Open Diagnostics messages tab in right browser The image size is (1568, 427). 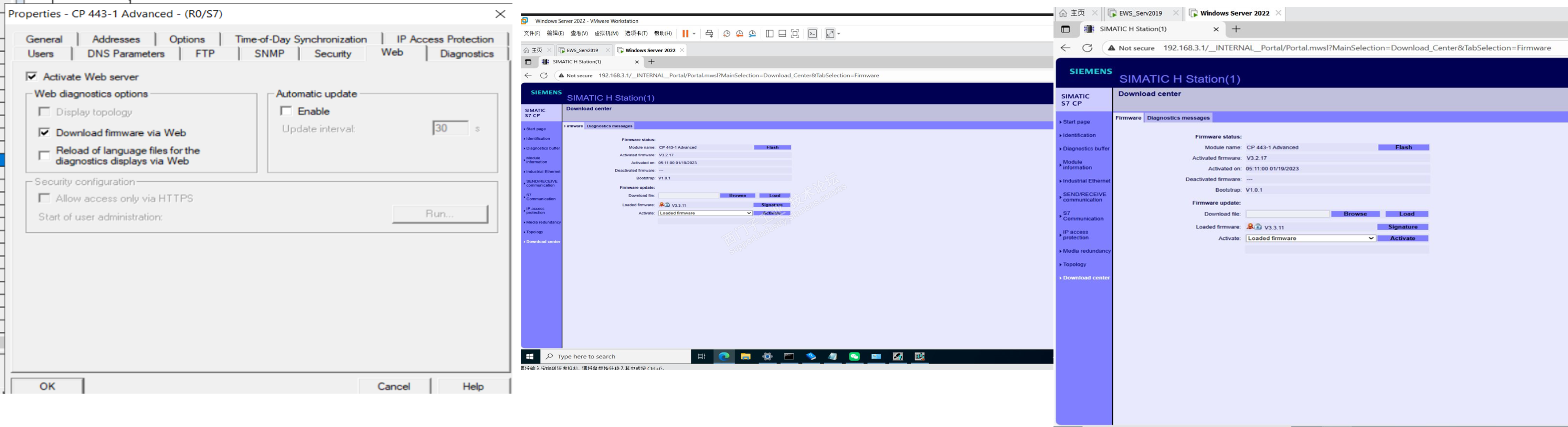click(x=1178, y=117)
